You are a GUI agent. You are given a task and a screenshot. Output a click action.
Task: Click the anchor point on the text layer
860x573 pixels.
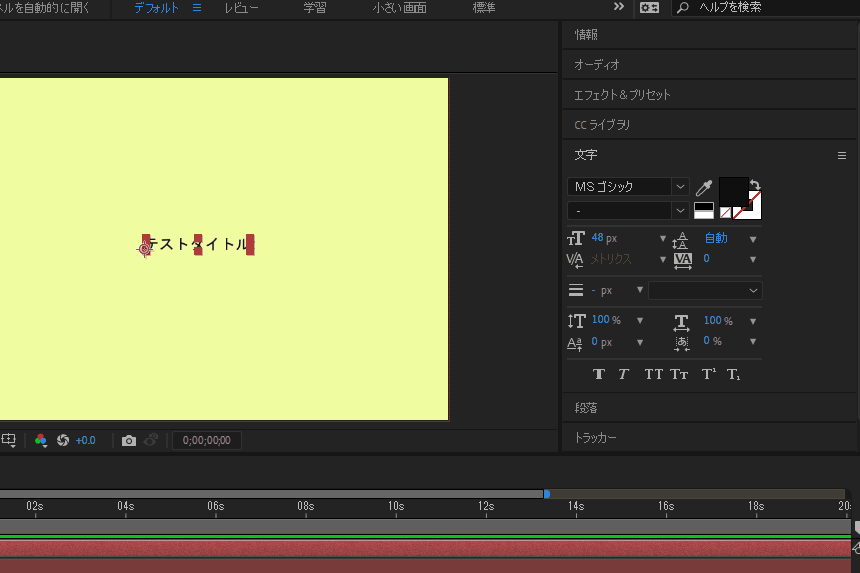(145, 249)
